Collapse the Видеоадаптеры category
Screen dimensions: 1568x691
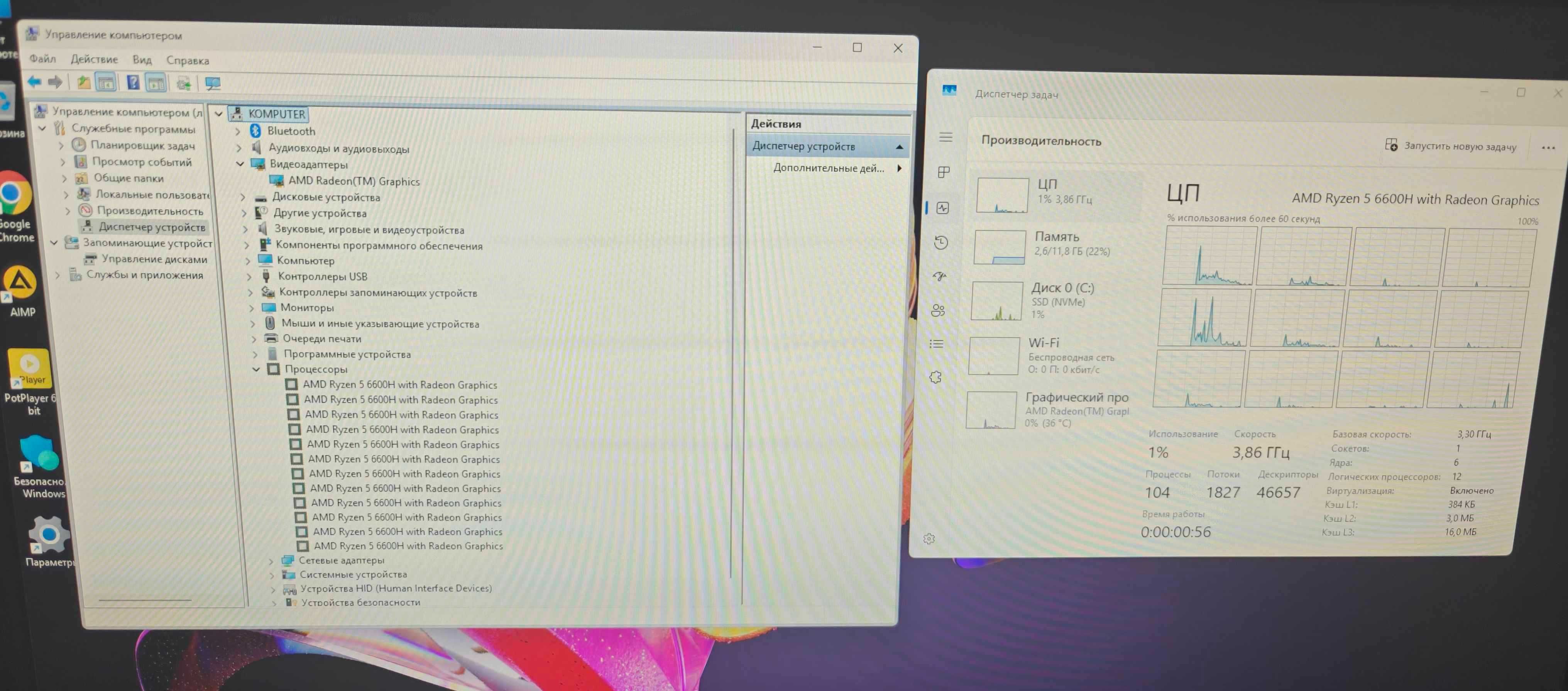240,164
